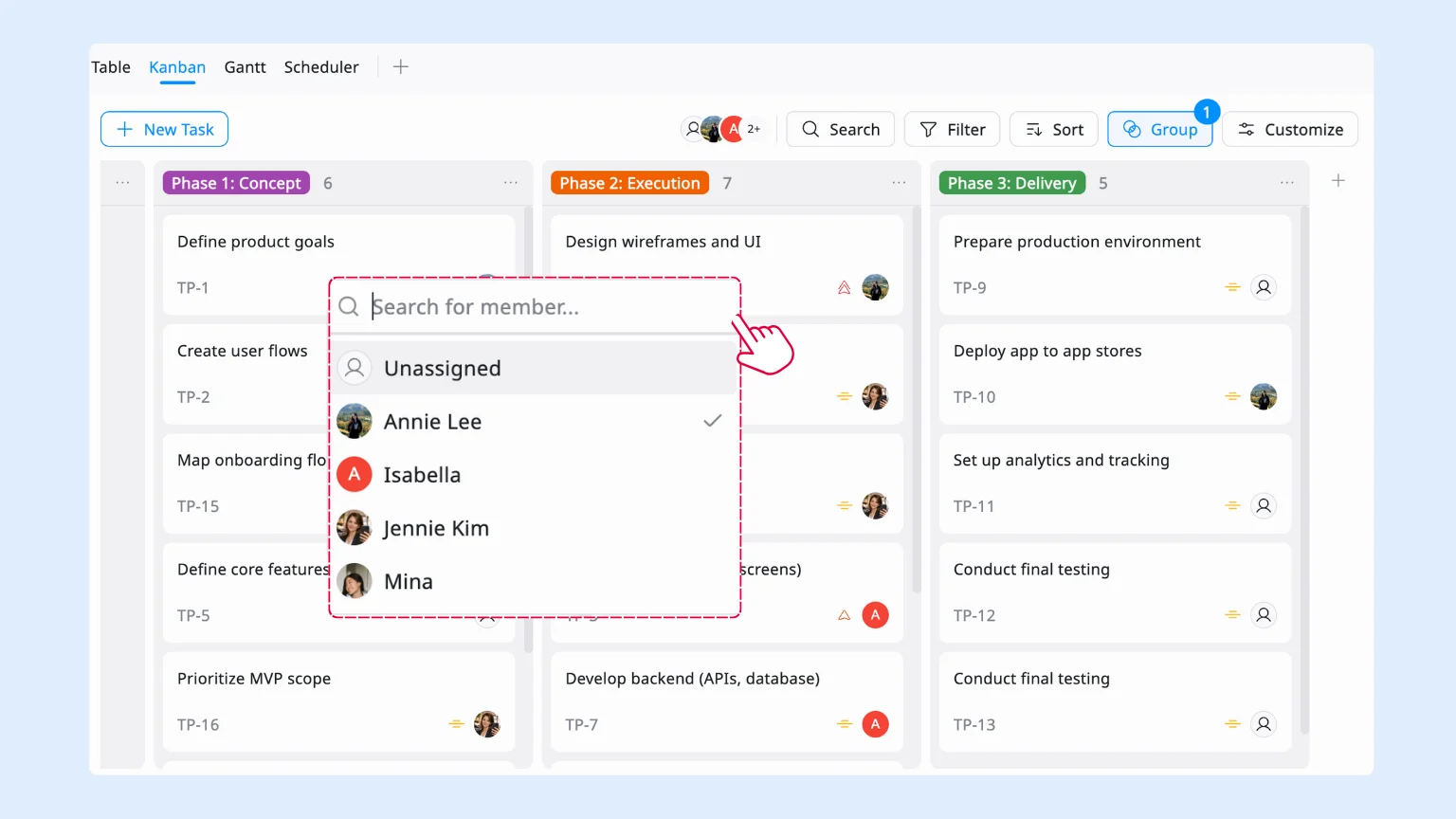
Task: Open Phase 2: Execution column options menu
Action: pos(899,183)
